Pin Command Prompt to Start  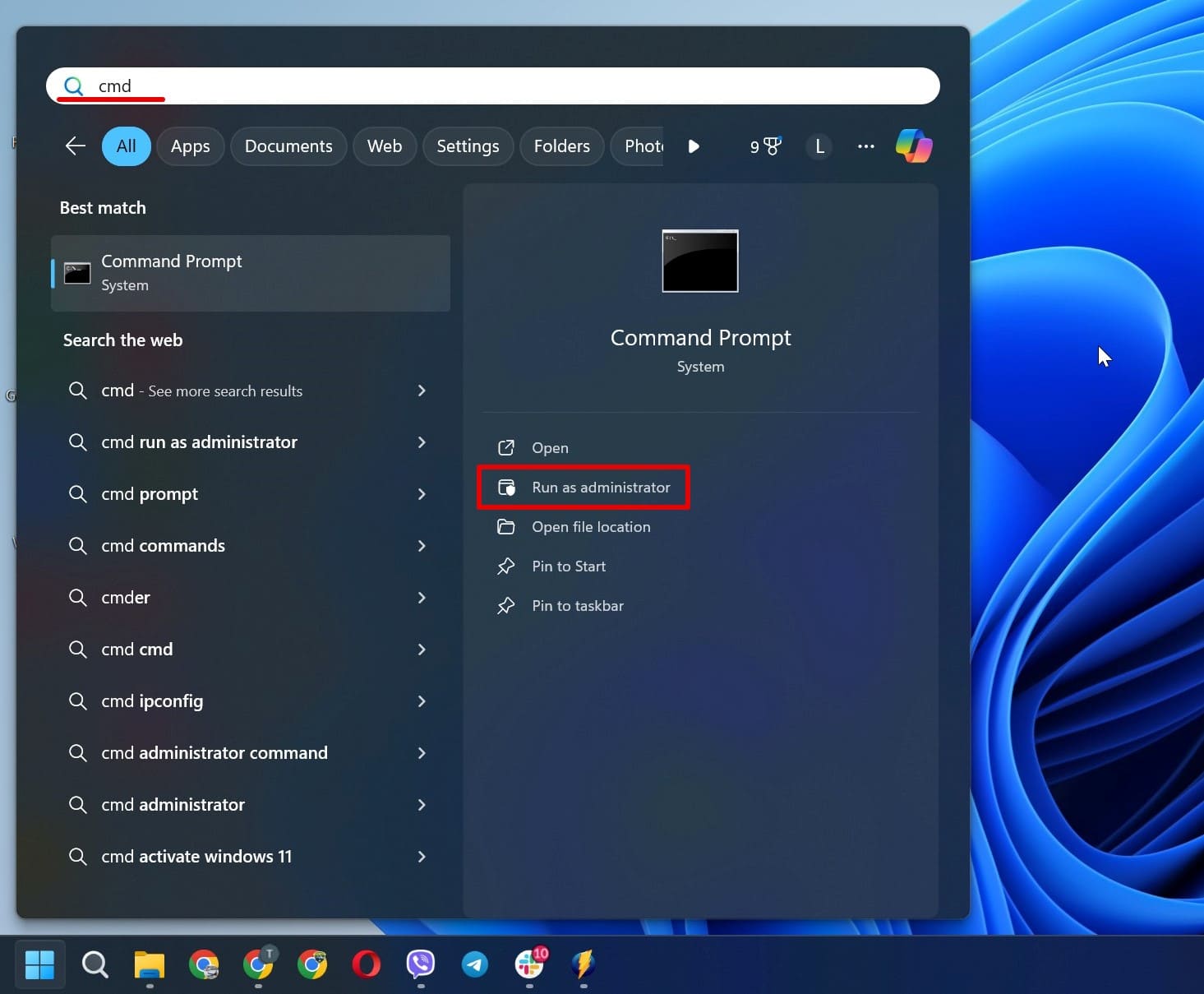tap(568, 566)
